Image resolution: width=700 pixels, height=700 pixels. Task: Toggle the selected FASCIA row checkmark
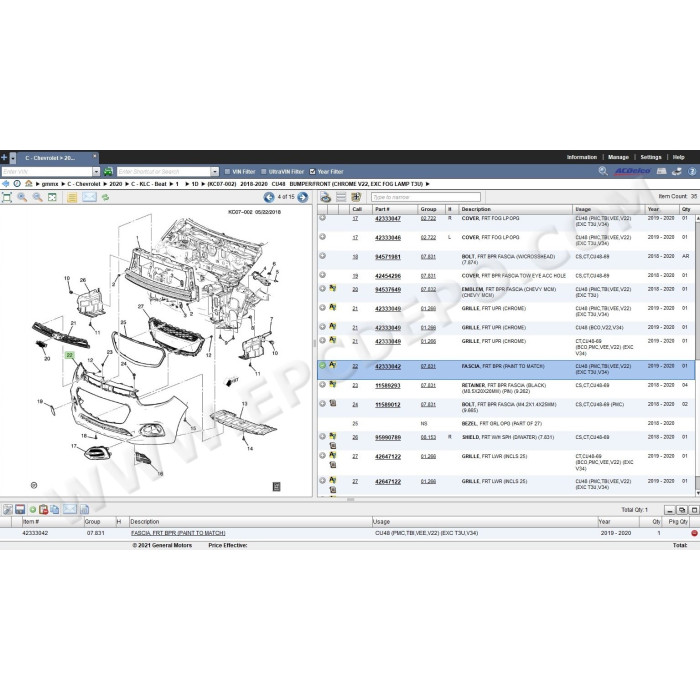pos(322,365)
